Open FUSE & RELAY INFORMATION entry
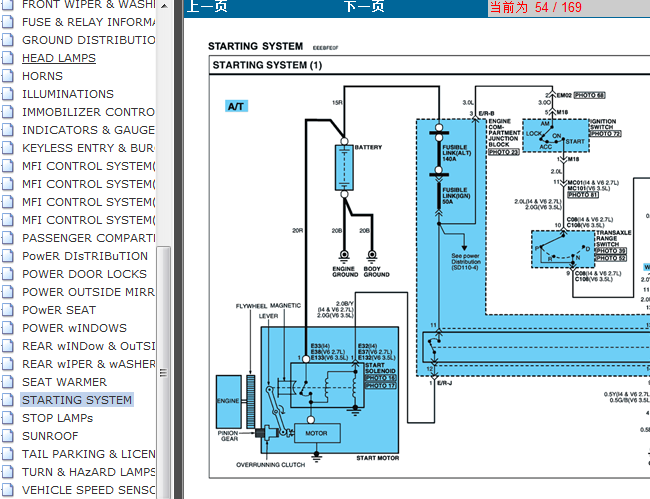Viewport: 650px width, 499px height. 89,22
